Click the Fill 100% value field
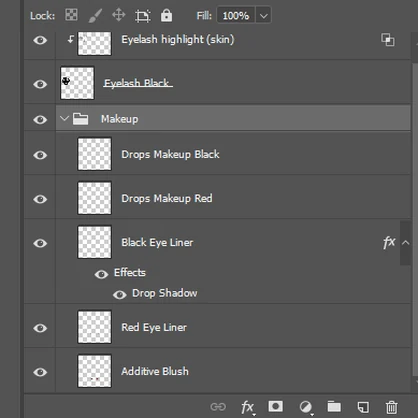Viewport: 418px width, 418px height. [236, 16]
